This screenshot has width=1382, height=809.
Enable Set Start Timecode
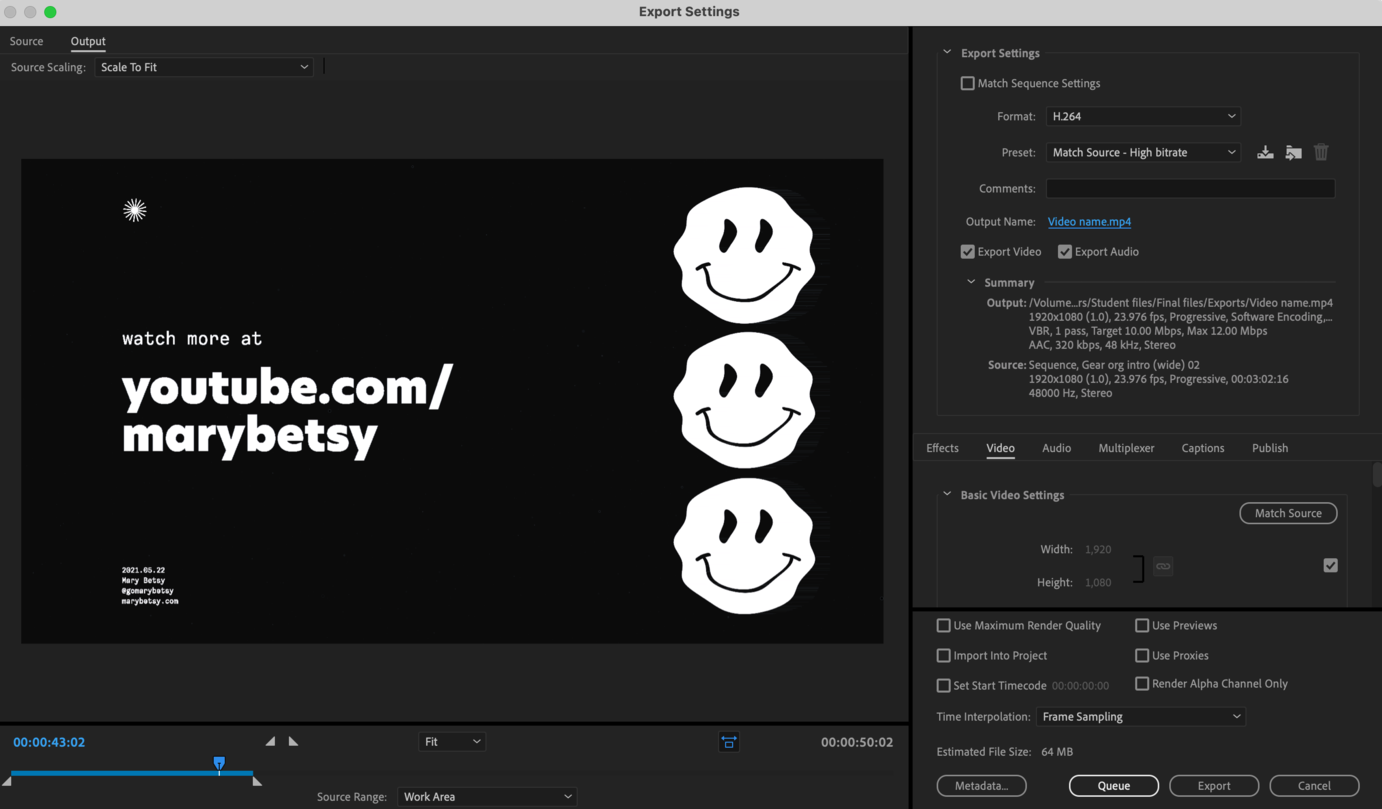point(943,685)
